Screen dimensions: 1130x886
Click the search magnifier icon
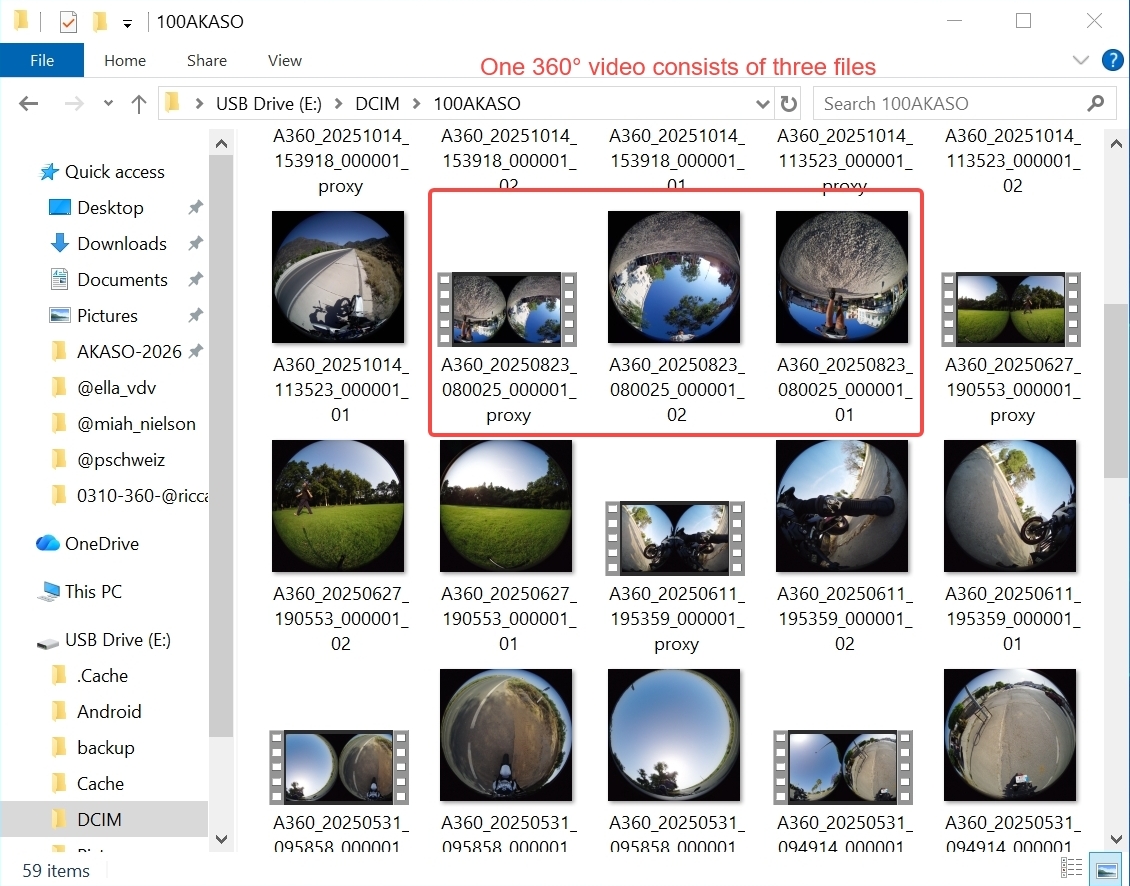click(x=1095, y=104)
